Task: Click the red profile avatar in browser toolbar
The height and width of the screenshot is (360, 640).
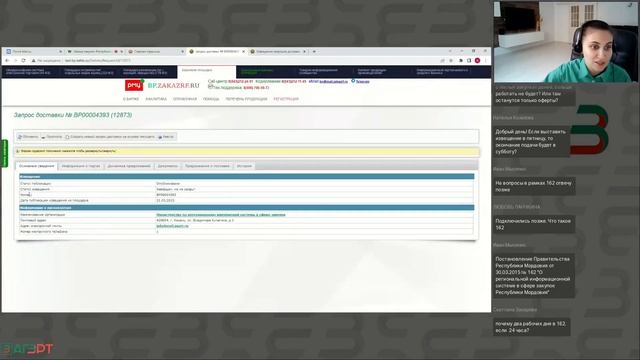Action: pos(477,60)
